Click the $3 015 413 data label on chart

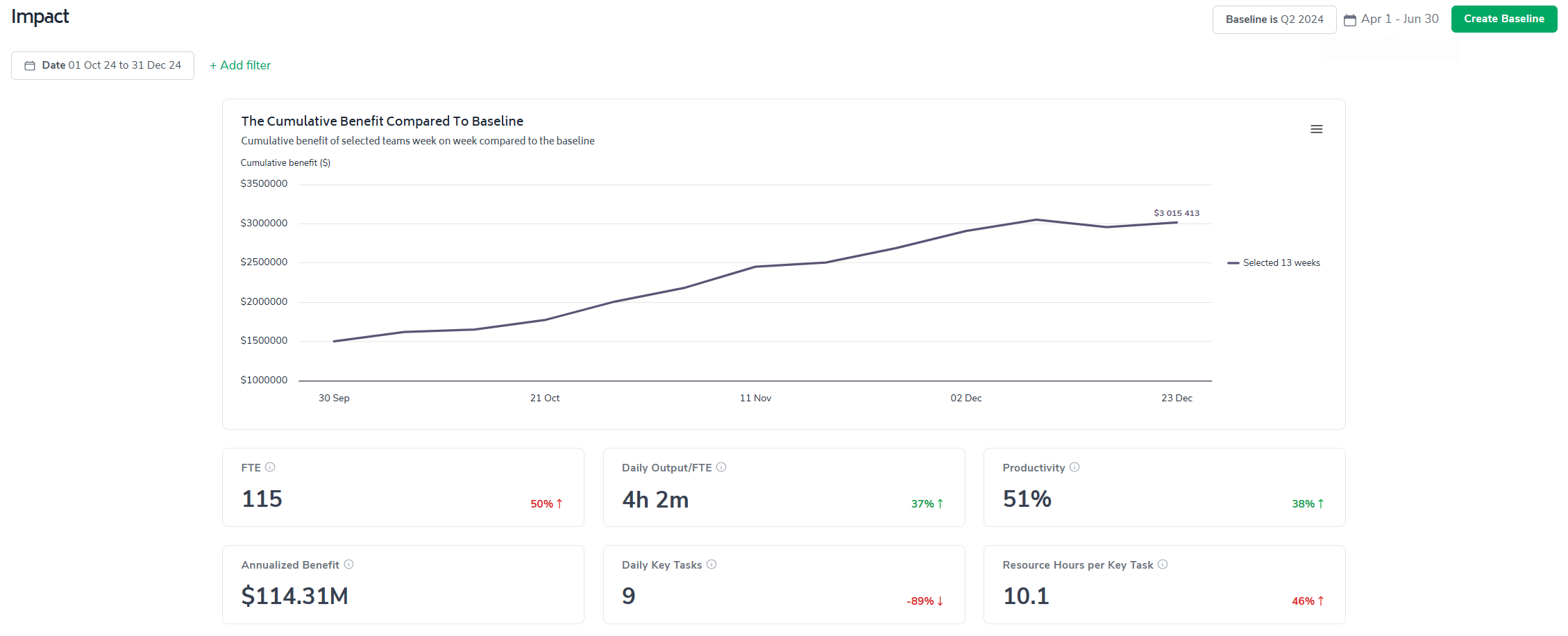(x=1177, y=213)
